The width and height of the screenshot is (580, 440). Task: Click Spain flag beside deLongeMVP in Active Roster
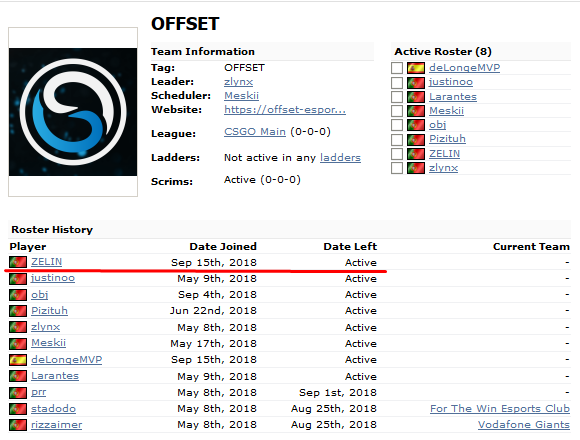pos(416,68)
